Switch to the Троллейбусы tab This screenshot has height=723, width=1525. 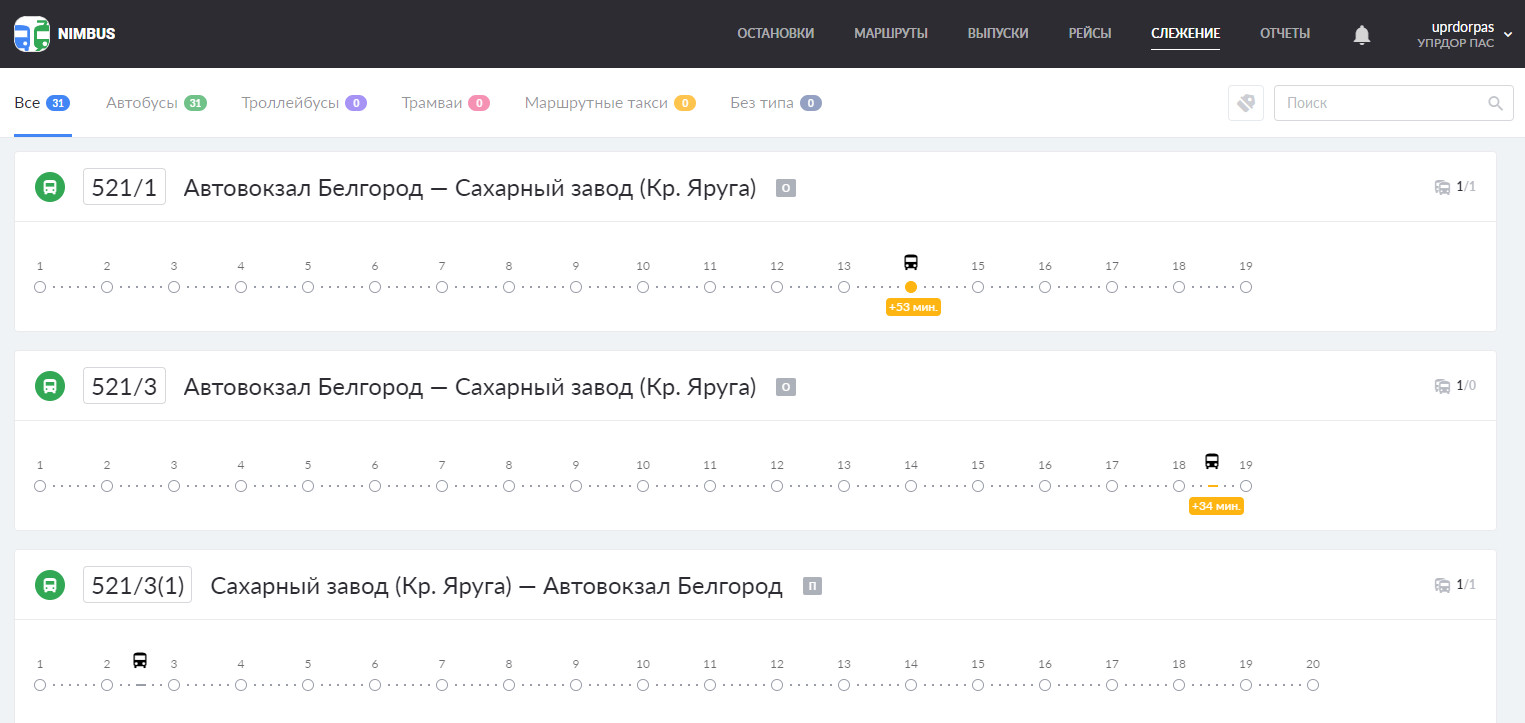pos(304,103)
